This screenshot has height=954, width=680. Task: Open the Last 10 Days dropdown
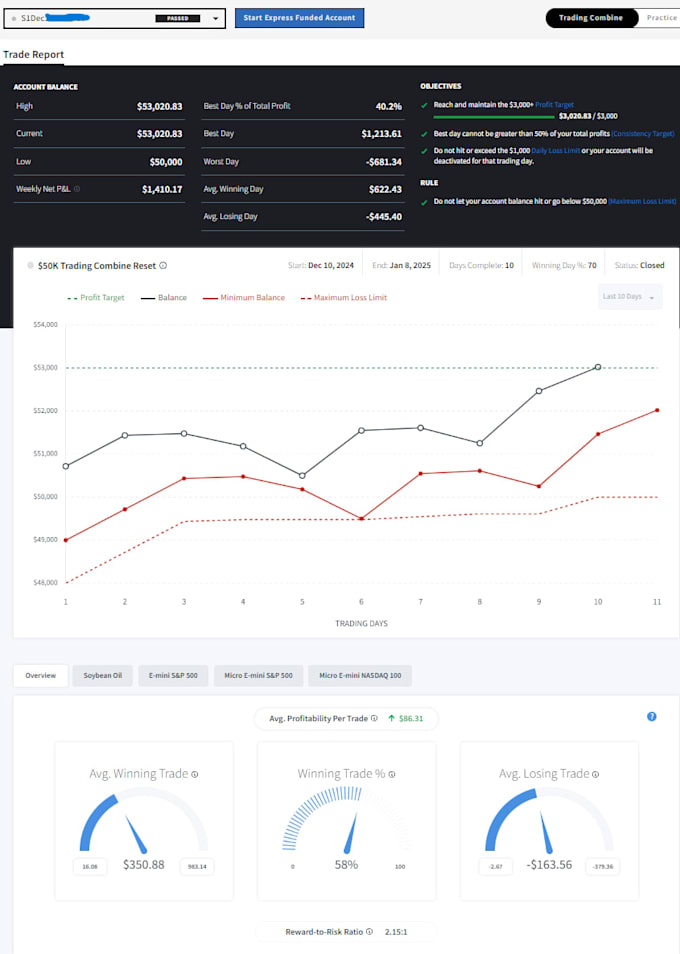[630, 297]
